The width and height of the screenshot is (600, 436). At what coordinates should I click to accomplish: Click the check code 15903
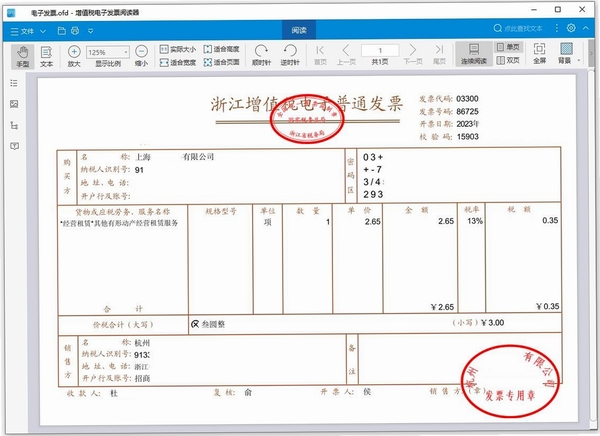468,137
